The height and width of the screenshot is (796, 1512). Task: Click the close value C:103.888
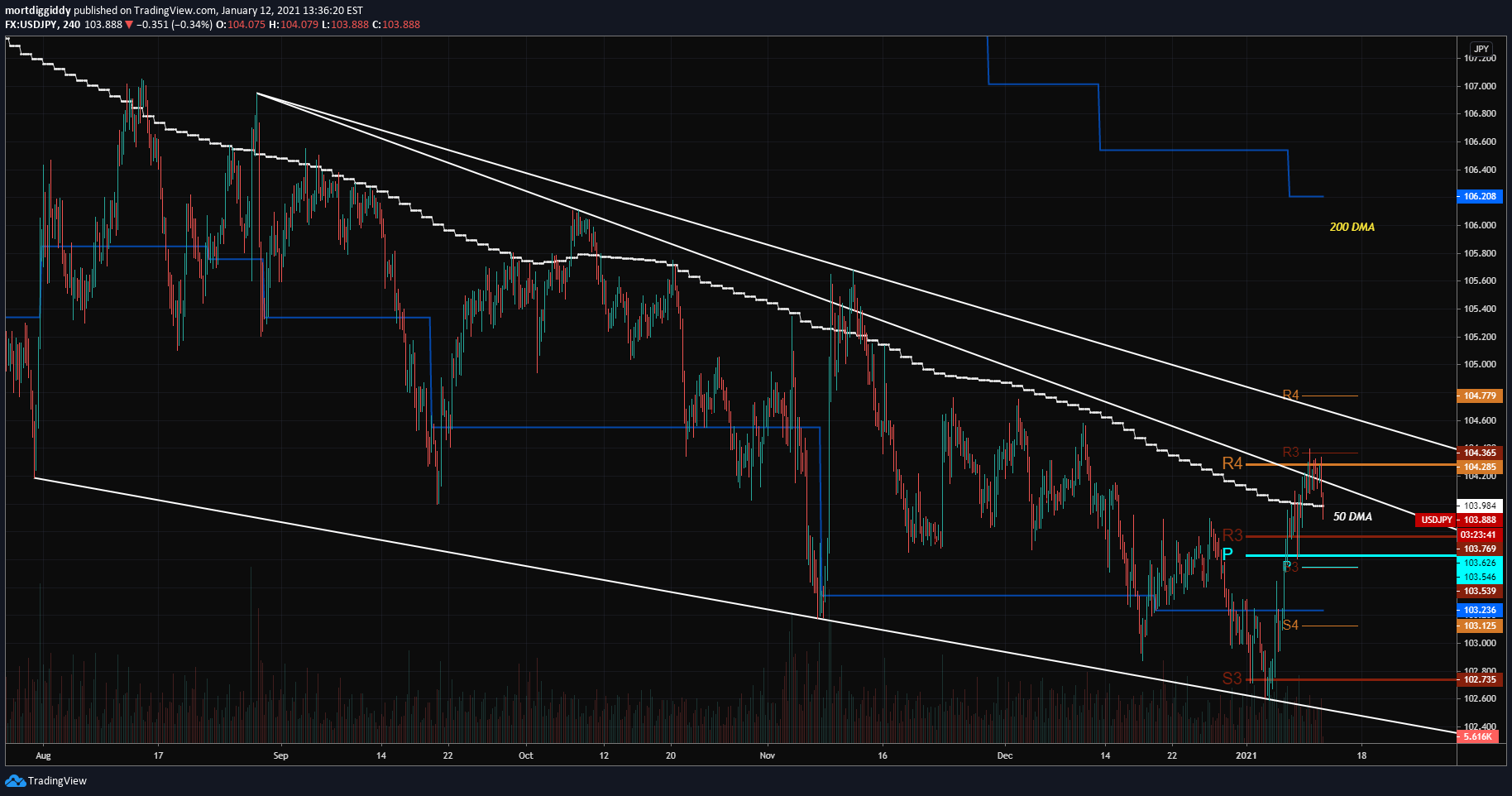tap(396, 25)
